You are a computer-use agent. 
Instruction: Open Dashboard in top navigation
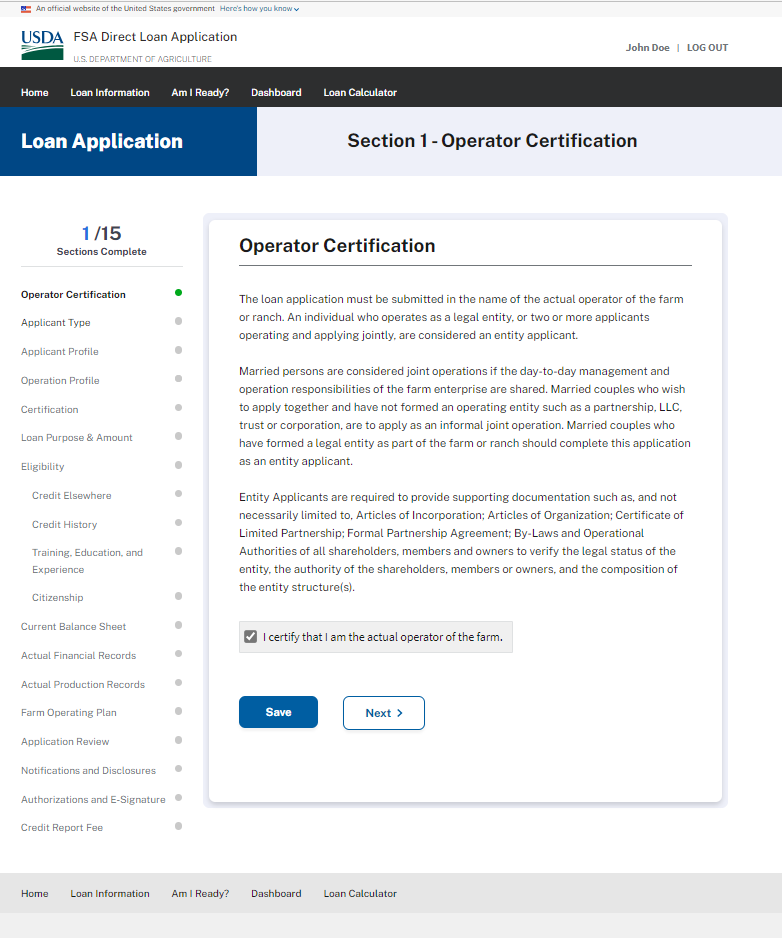pyautogui.click(x=276, y=93)
